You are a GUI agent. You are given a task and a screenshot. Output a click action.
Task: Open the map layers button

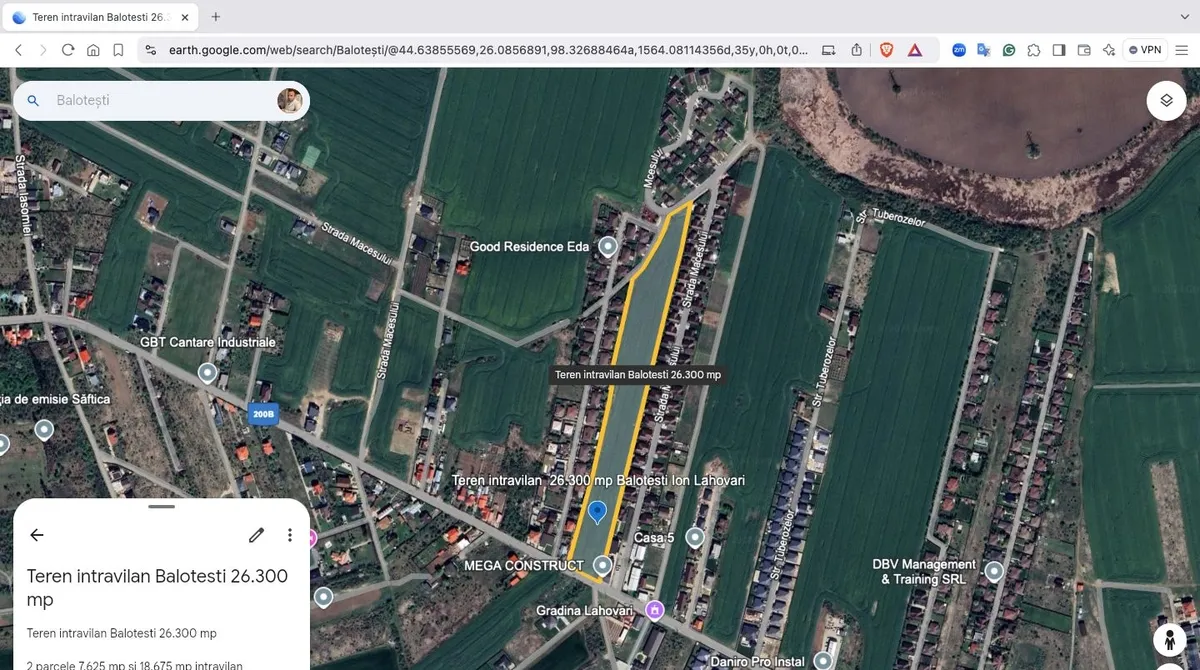point(1166,101)
